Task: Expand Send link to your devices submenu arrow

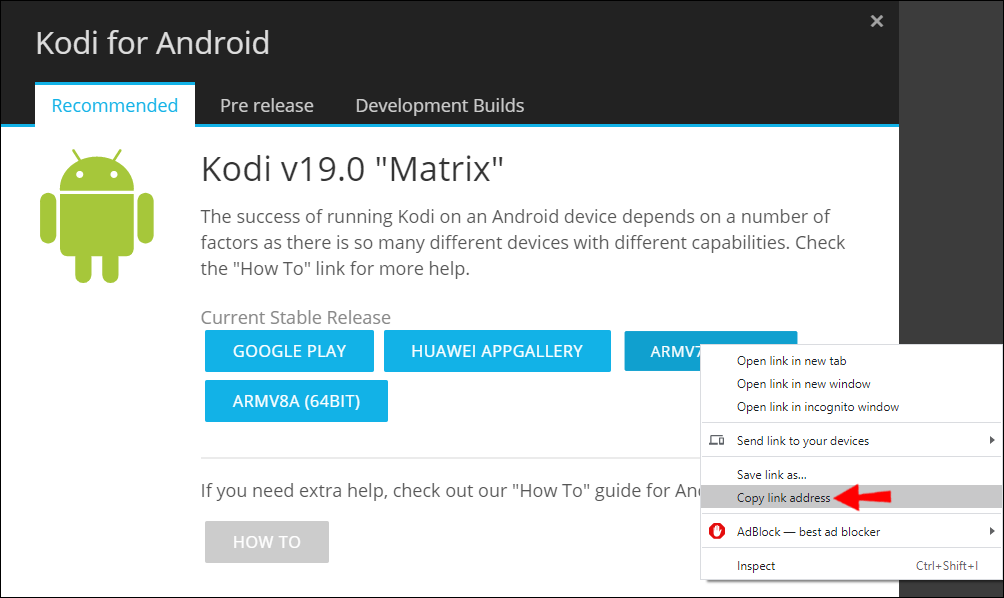Action: click(992, 441)
